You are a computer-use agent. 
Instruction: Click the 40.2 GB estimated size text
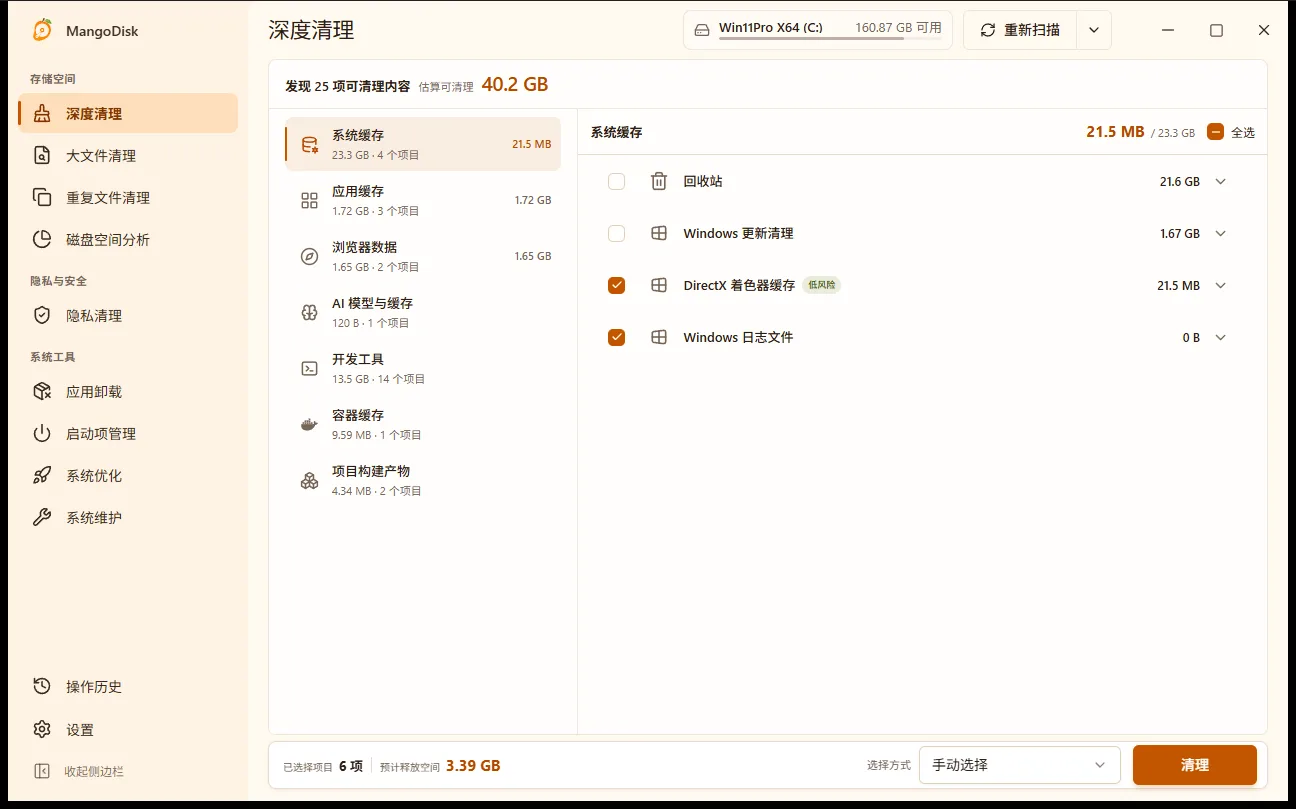coord(515,85)
